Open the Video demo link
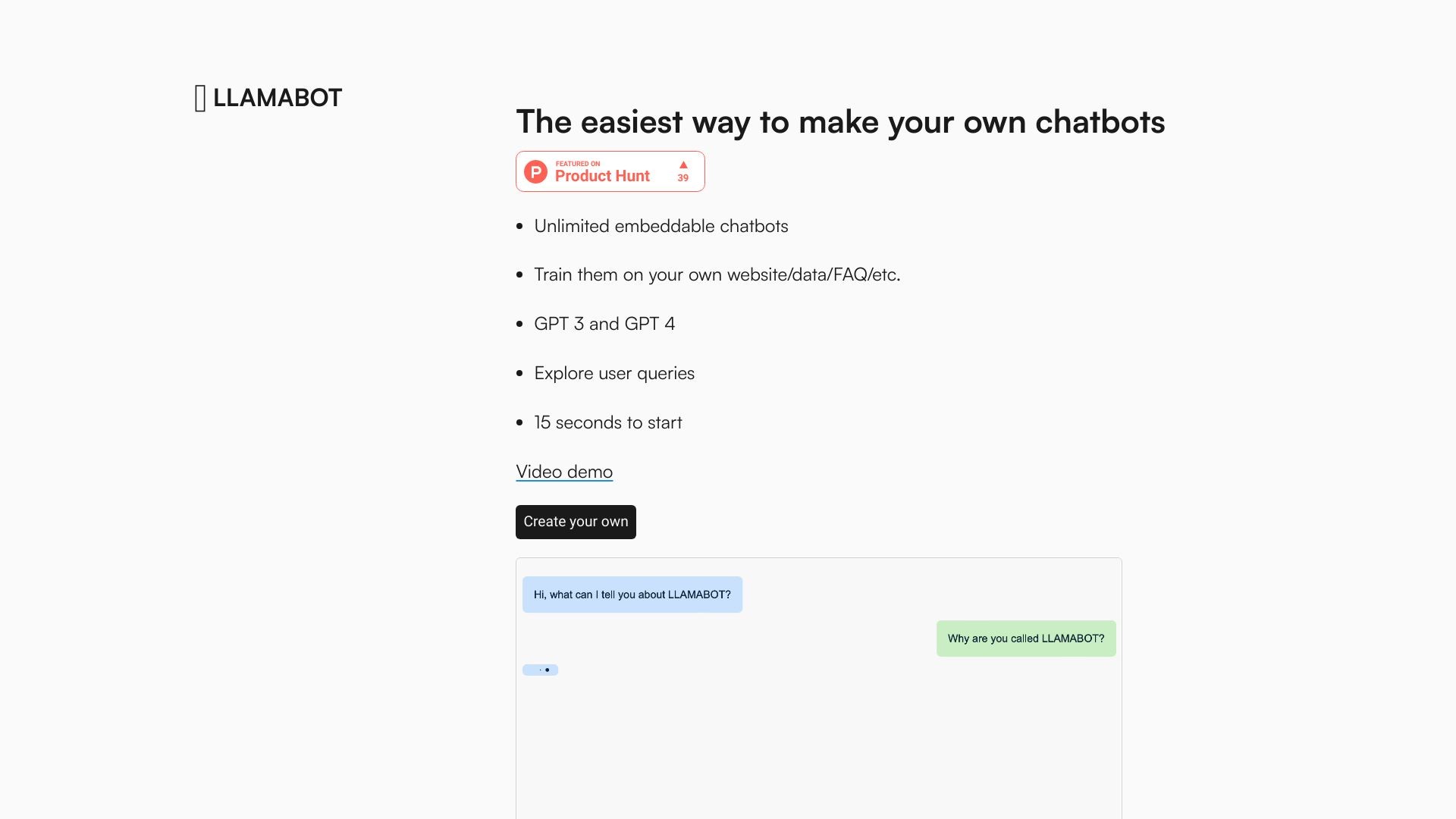This screenshot has height=819, width=1456. [x=564, y=472]
